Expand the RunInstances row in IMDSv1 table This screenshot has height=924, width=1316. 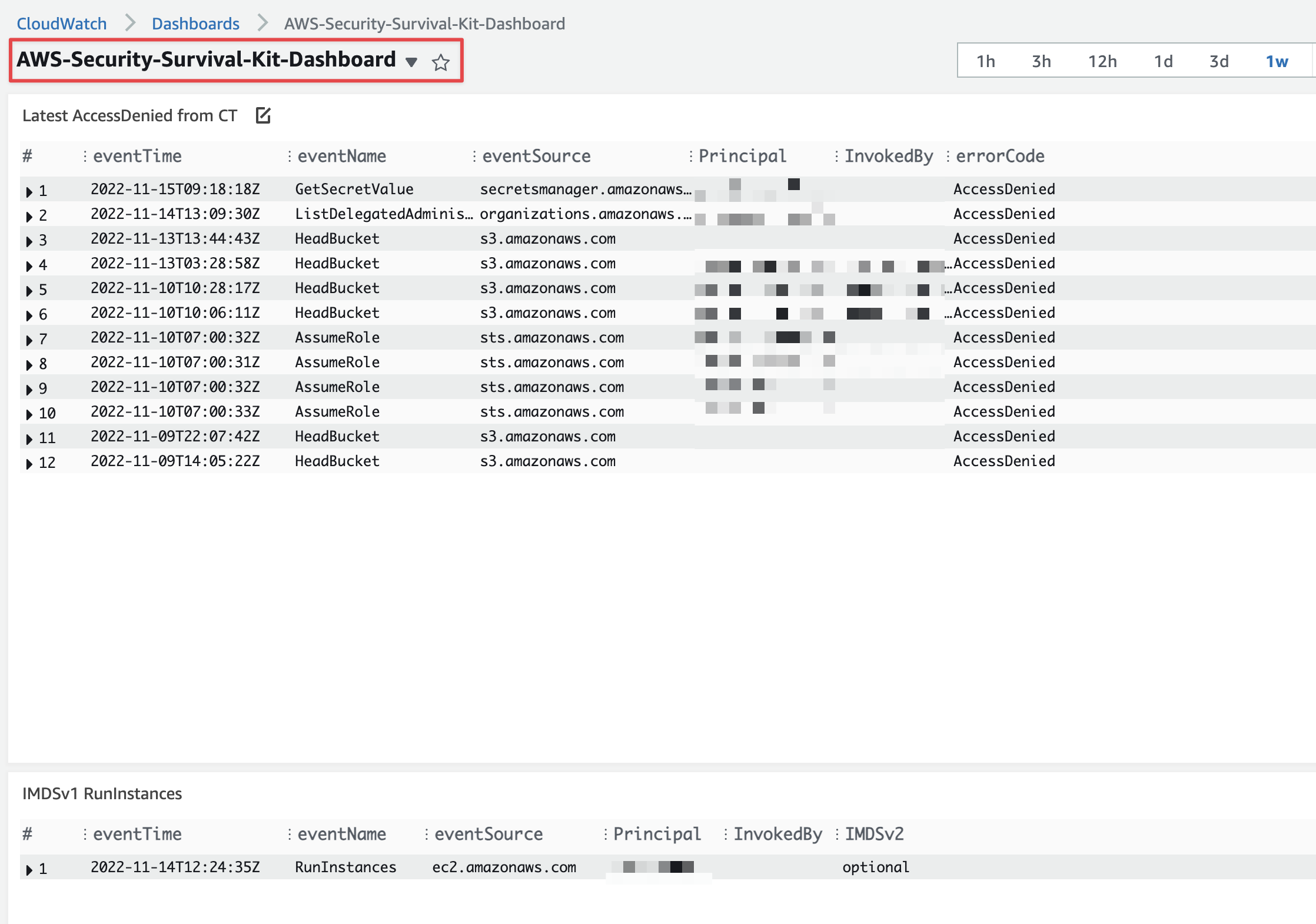click(x=29, y=869)
